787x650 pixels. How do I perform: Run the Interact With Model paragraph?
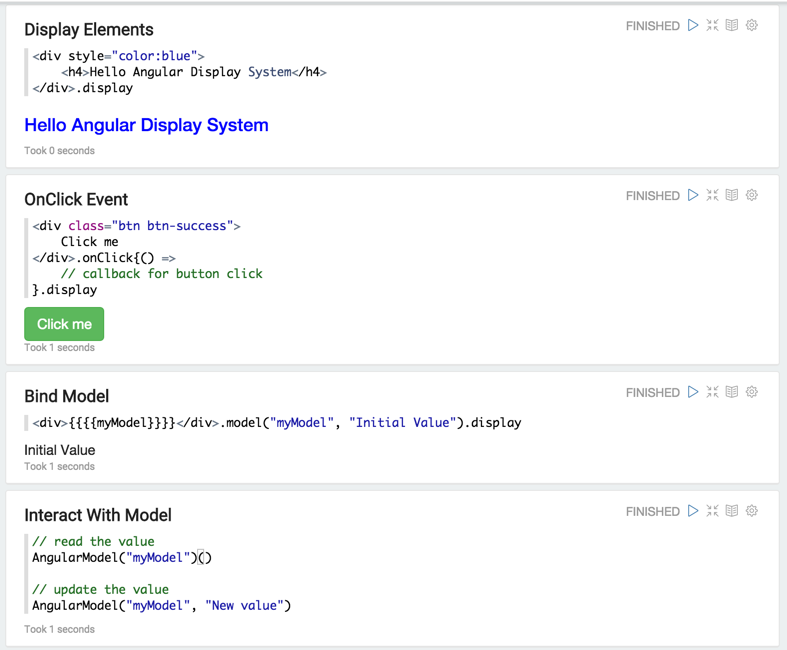pos(693,511)
